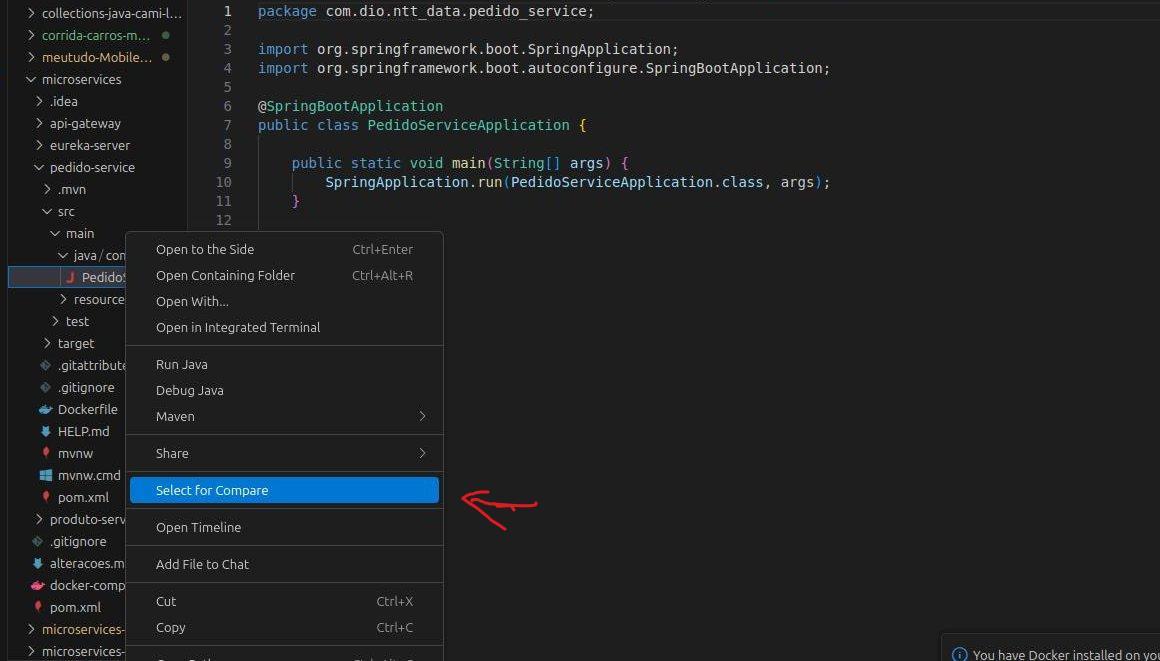Screen dimensions: 1160x661
Task: Select Copy from context menu
Action: click(x=284, y=627)
